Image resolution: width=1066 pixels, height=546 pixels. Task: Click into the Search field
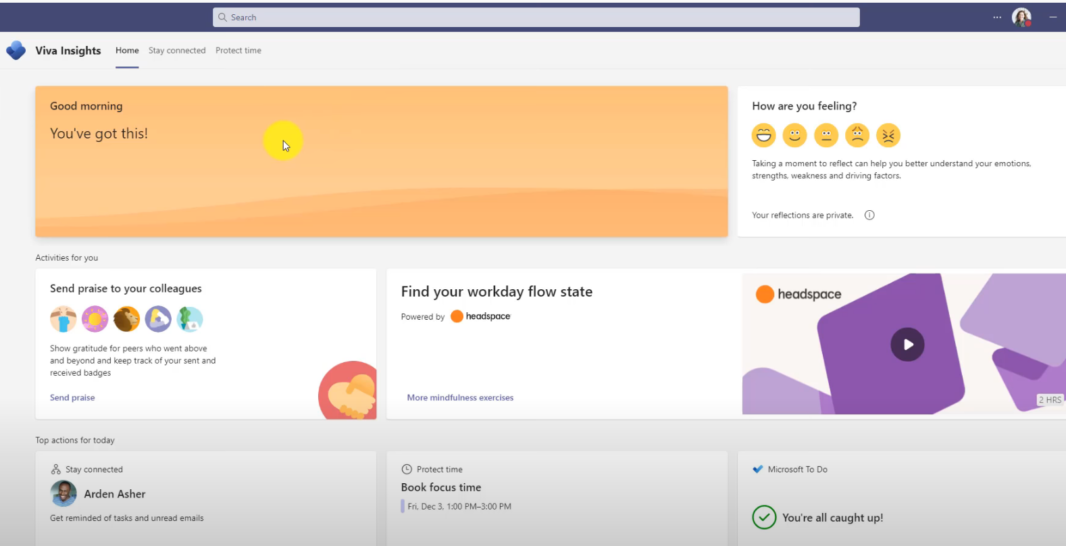[536, 17]
